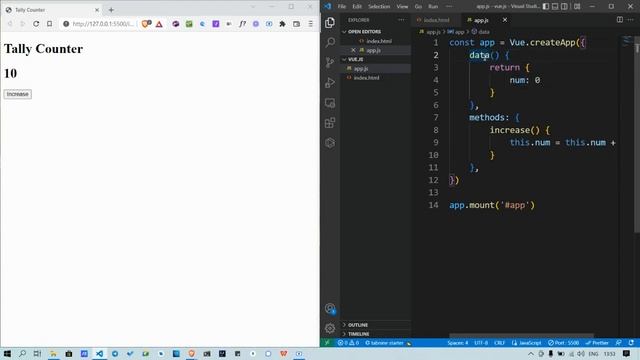
Task: Click Port: 5500 Live Server status
Action: pyautogui.click(x=563, y=343)
